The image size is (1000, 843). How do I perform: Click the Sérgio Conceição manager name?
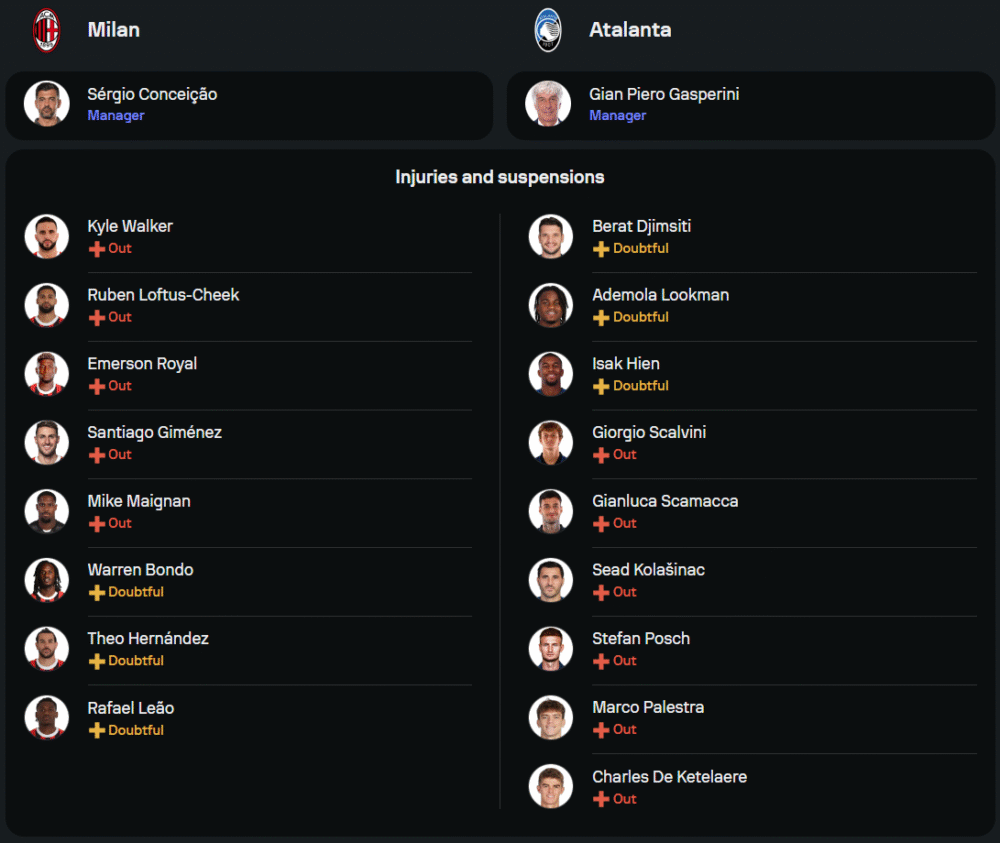click(x=152, y=94)
